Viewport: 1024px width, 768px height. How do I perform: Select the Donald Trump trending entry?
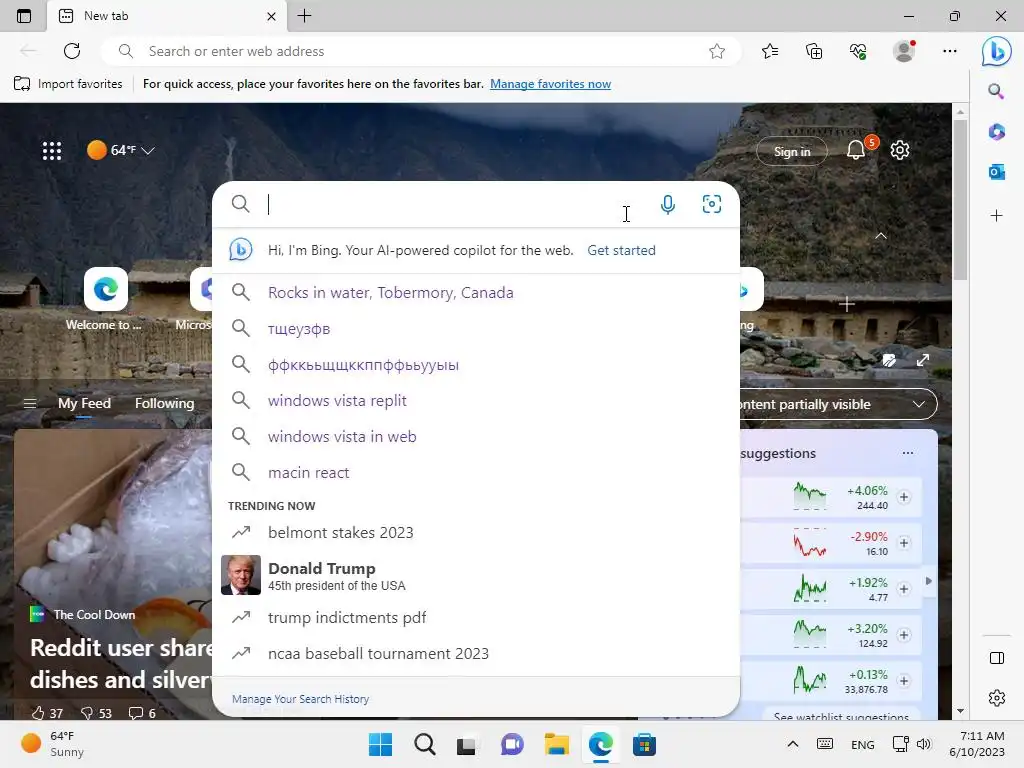[475, 575]
